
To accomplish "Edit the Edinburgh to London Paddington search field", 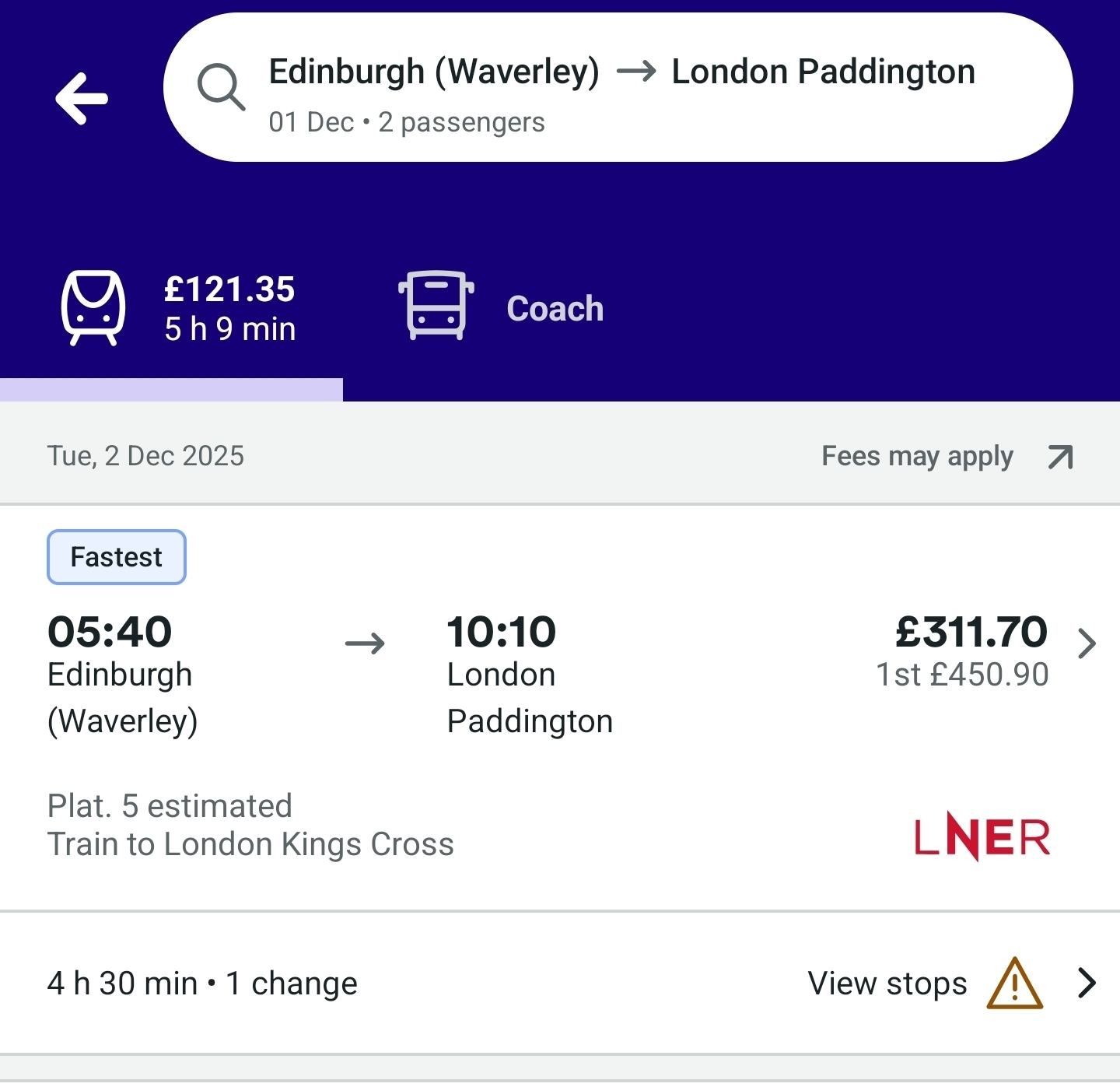I will pyautogui.click(x=621, y=72).
